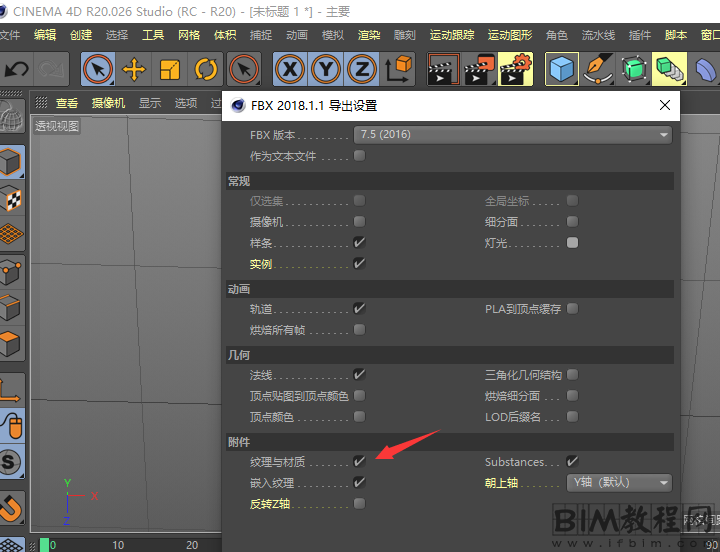Click the Tweak mouse icon in sidebar
Viewport: 720px width, 552px height.
pyautogui.click(x=11, y=425)
